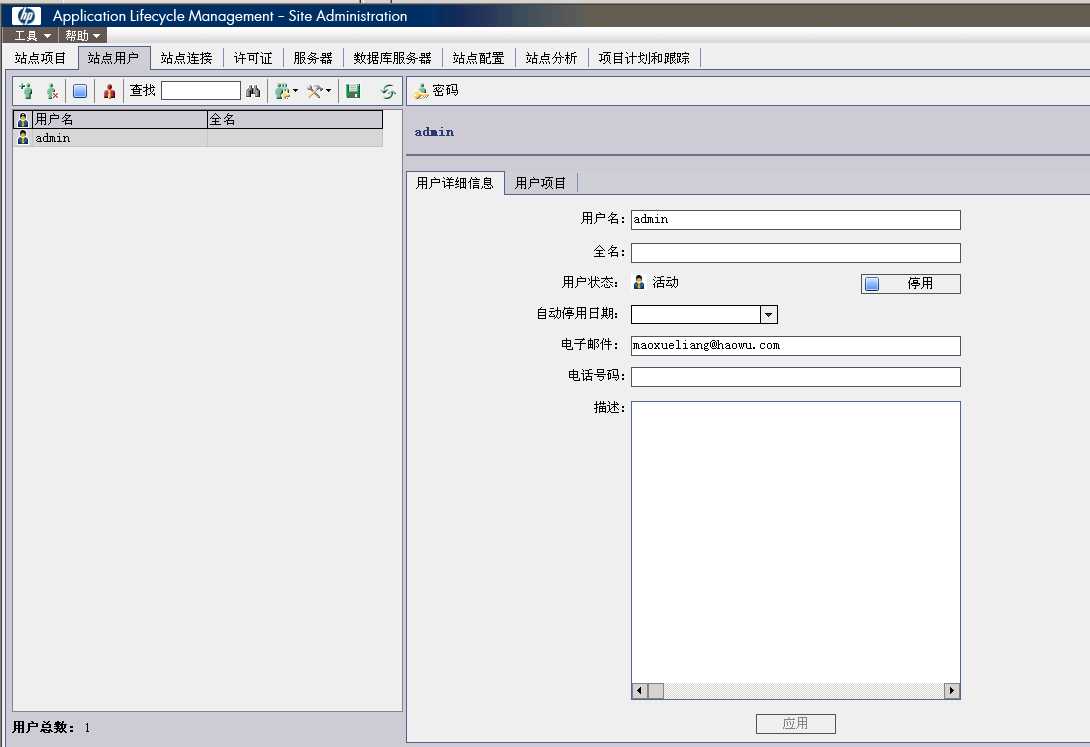The width and height of the screenshot is (1090, 747).
Task: Switch to the 站点配置 tab
Action: (x=478, y=58)
